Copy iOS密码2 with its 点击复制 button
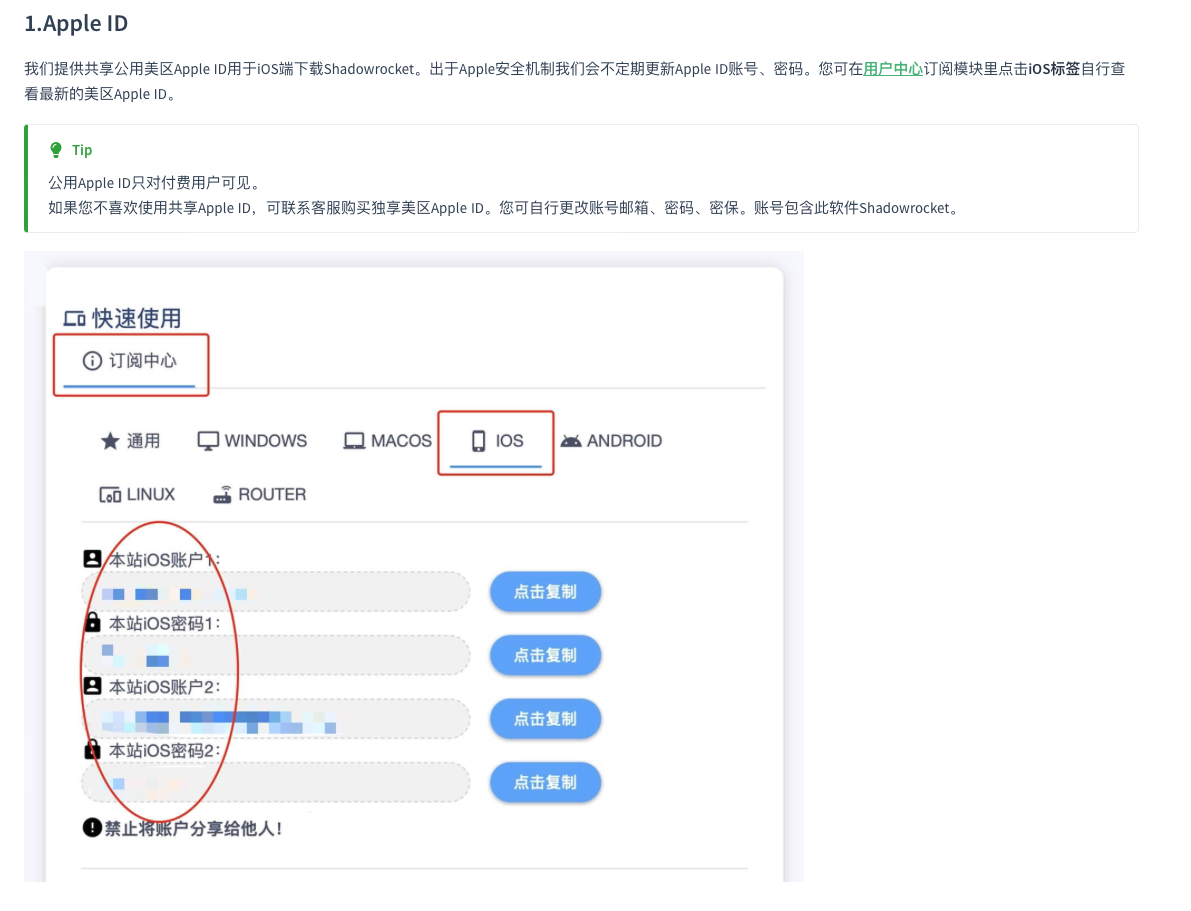Viewport: 1191px width, 911px height. point(545,782)
